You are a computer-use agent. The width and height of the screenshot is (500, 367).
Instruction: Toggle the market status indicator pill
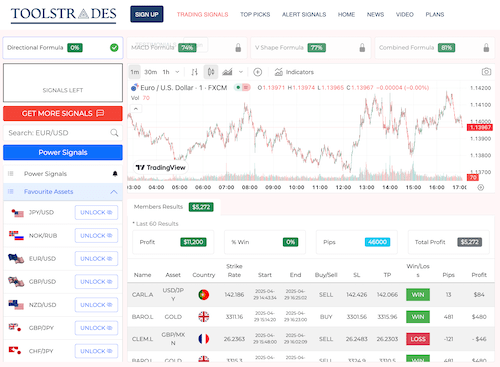coord(242,88)
